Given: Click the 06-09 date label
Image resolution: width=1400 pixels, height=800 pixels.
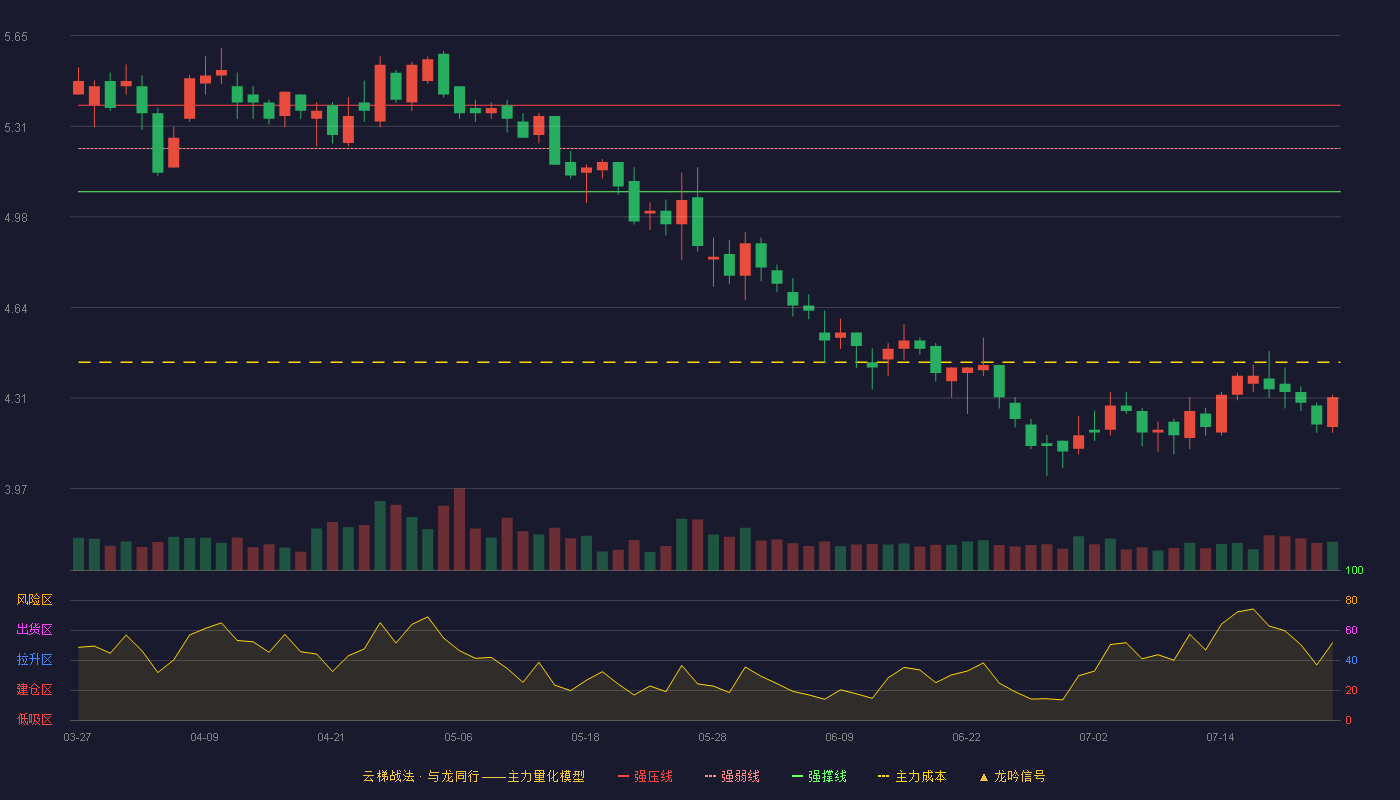Looking at the screenshot, I should (x=839, y=737).
